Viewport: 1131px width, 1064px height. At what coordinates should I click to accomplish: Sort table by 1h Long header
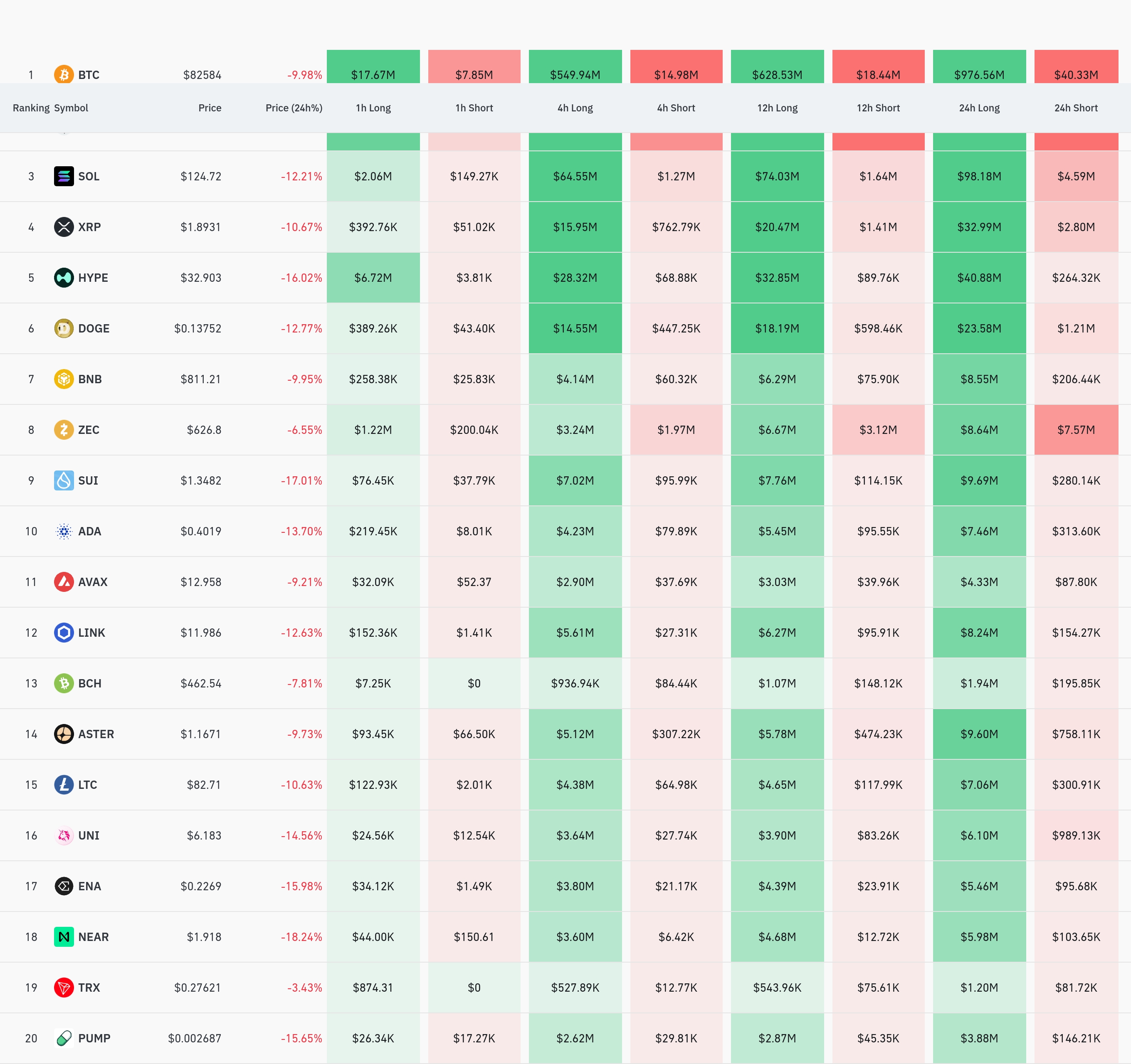(x=373, y=108)
